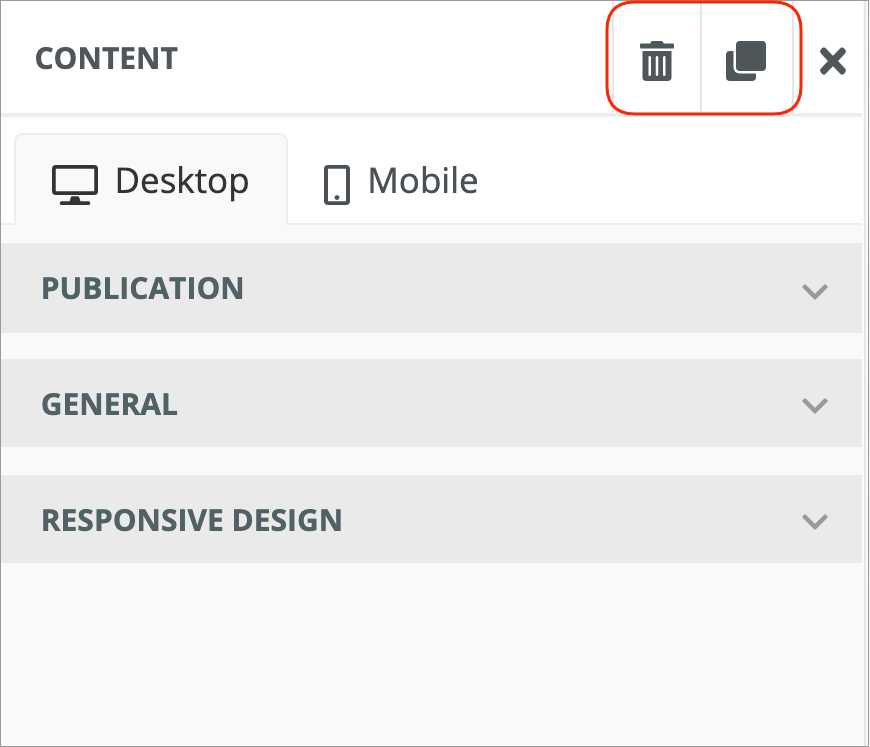This screenshot has width=870, height=747.
Task: Open the PUBLICATION section label
Action: click(142, 289)
